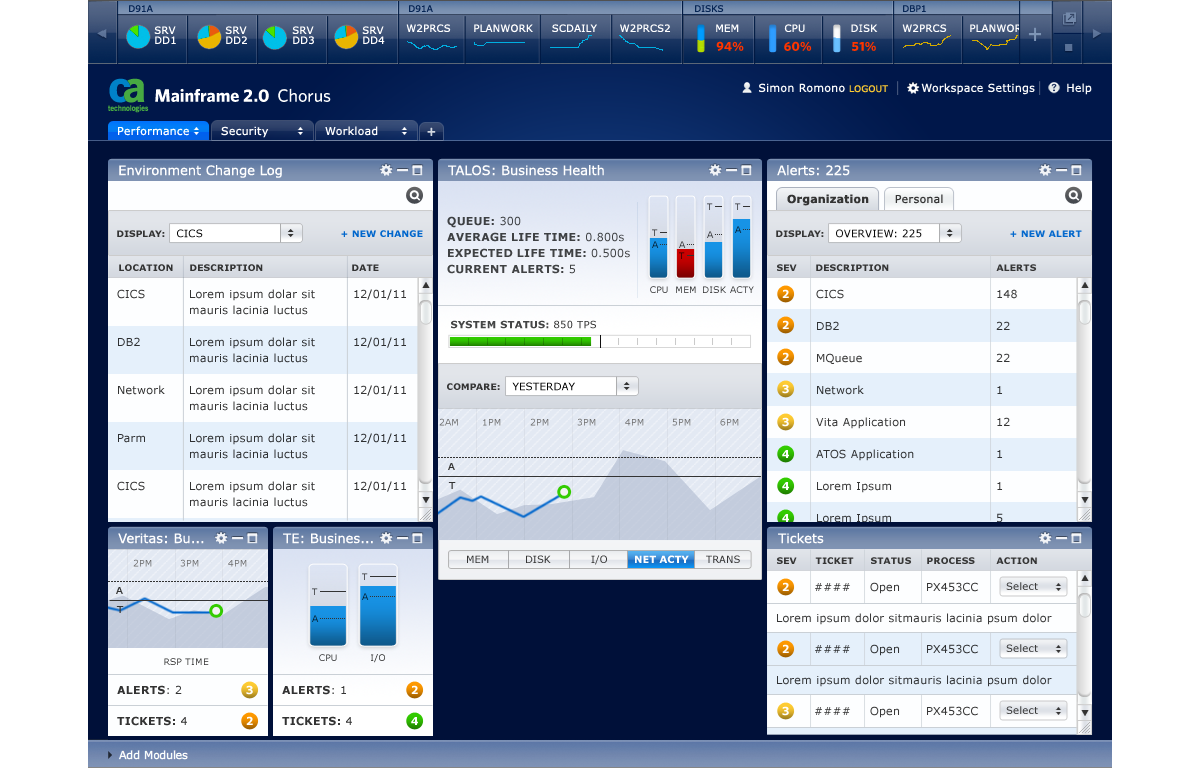Screen dimensions: 1200x768
Task: Click the CA Technologies logo
Action: coord(128,95)
